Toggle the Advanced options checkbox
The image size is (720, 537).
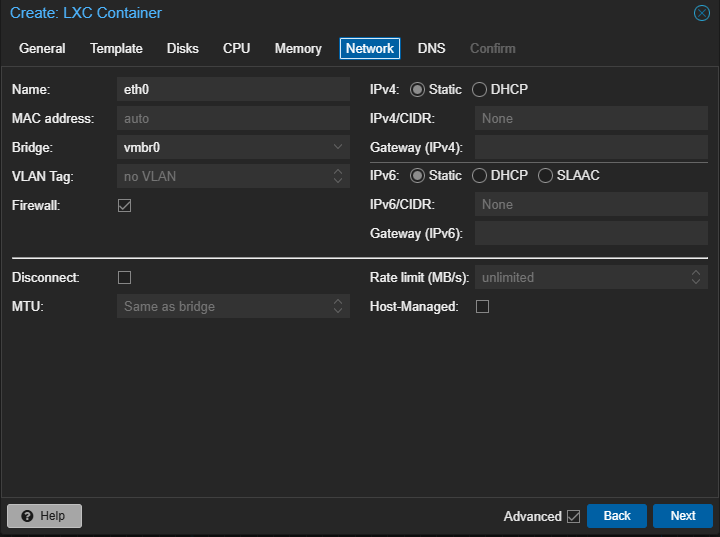pyautogui.click(x=574, y=516)
